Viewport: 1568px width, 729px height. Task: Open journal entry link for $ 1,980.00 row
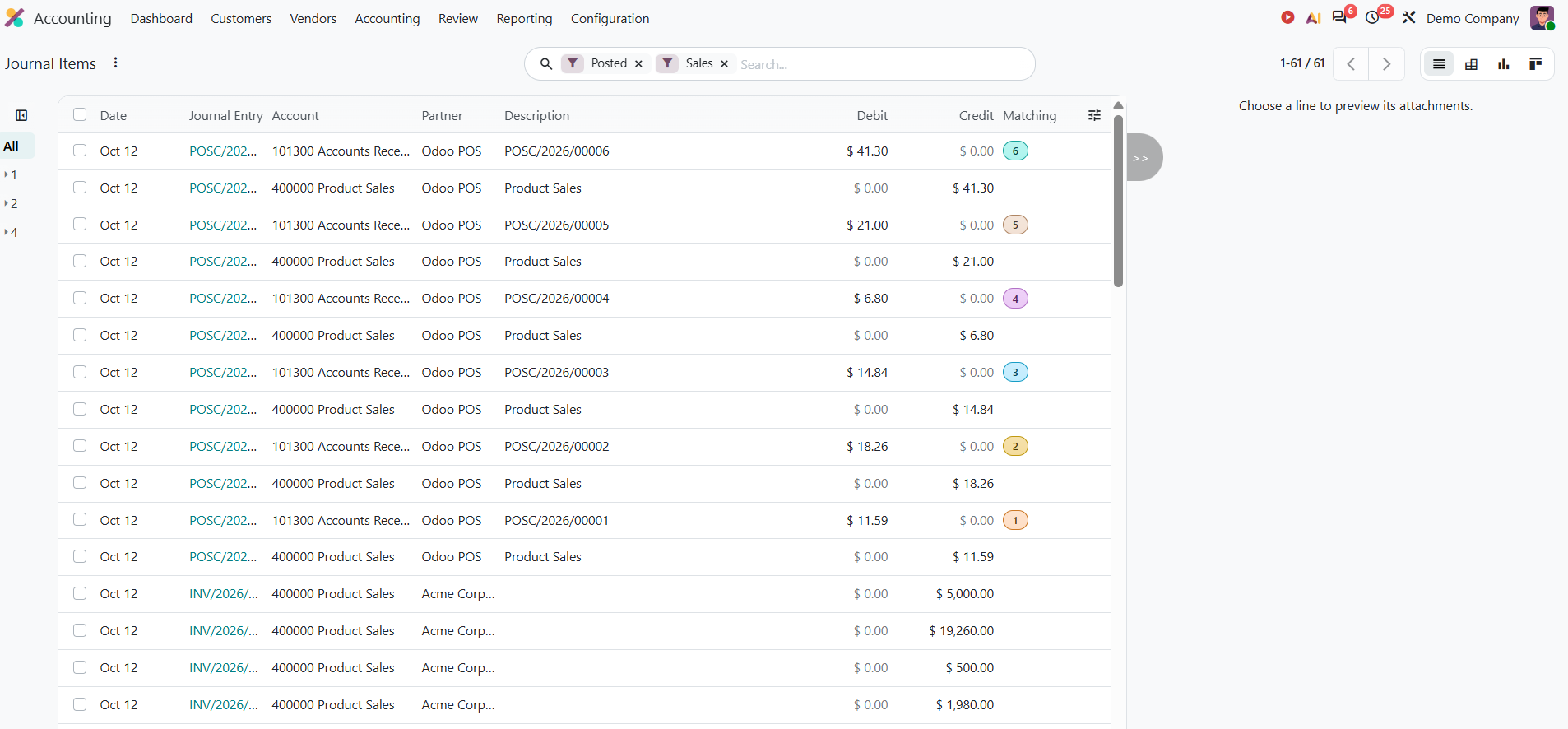pyautogui.click(x=224, y=704)
